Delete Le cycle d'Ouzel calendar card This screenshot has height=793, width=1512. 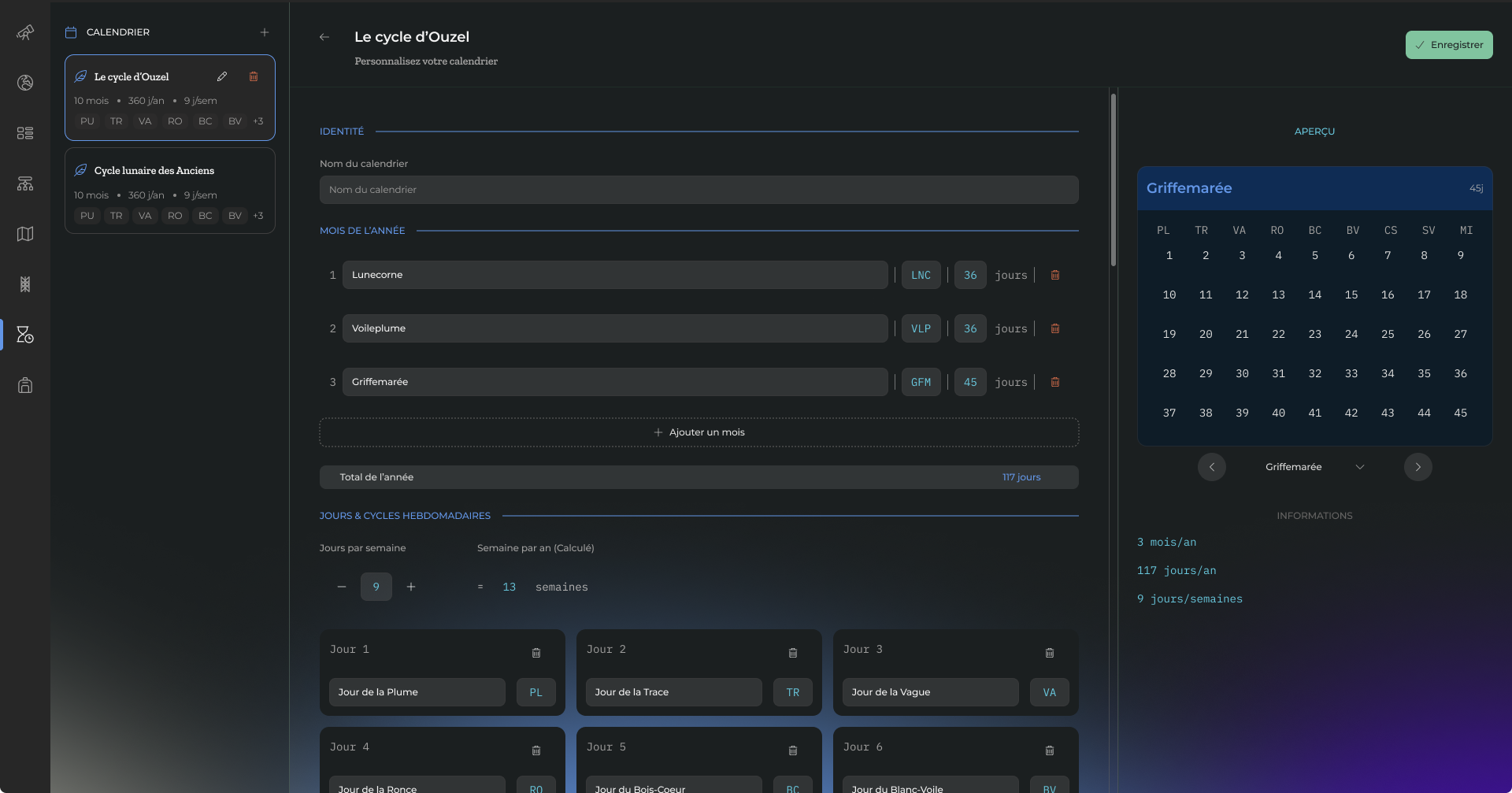pyautogui.click(x=254, y=76)
